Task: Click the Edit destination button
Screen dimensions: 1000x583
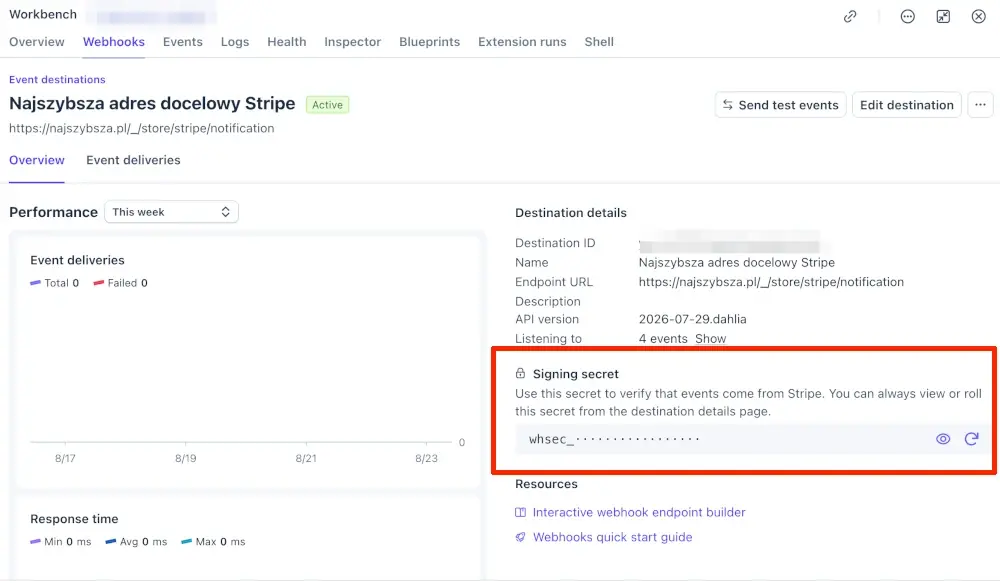Action: pyautogui.click(x=906, y=105)
